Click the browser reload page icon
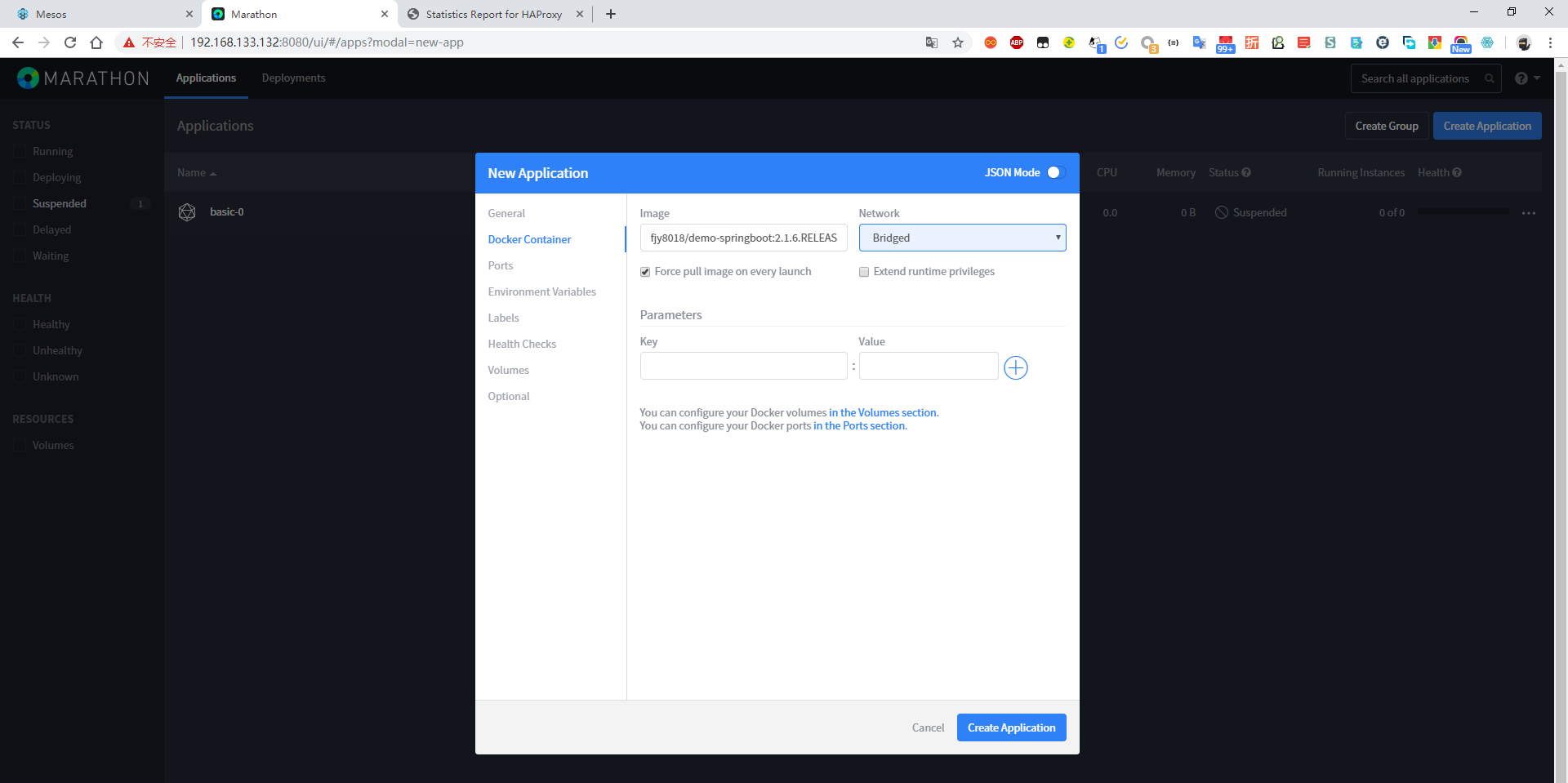 pyautogui.click(x=70, y=42)
